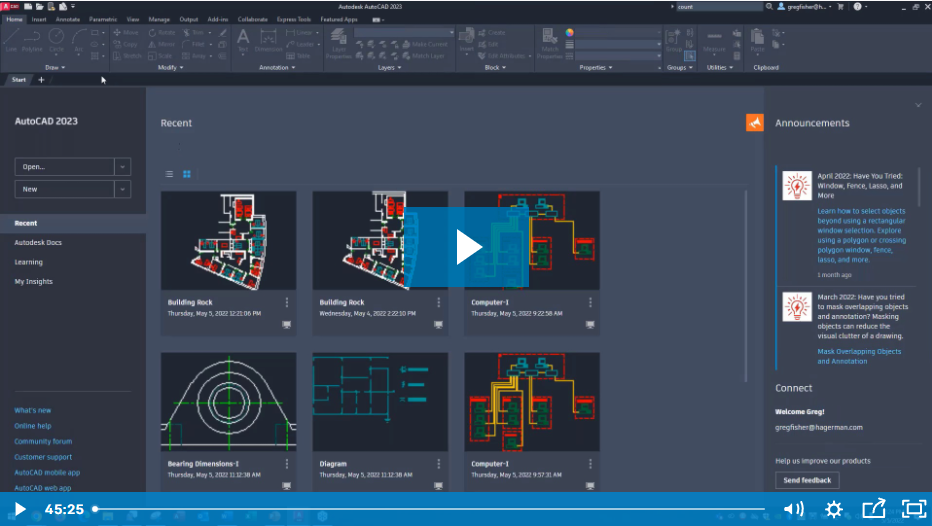The image size is (932, 526).
Task: Click the Table tool in Annotation
Action: click(298, 56)
